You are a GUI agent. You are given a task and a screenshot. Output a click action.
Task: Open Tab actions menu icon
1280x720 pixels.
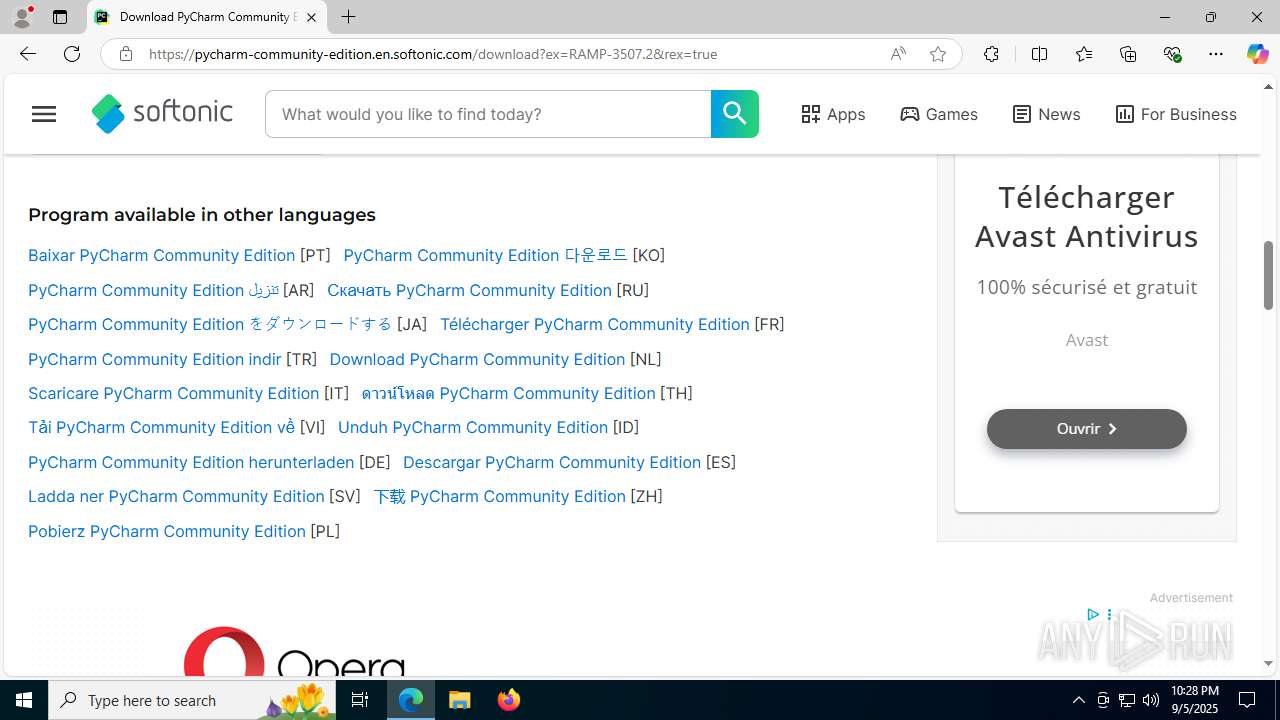coord(60,17)
